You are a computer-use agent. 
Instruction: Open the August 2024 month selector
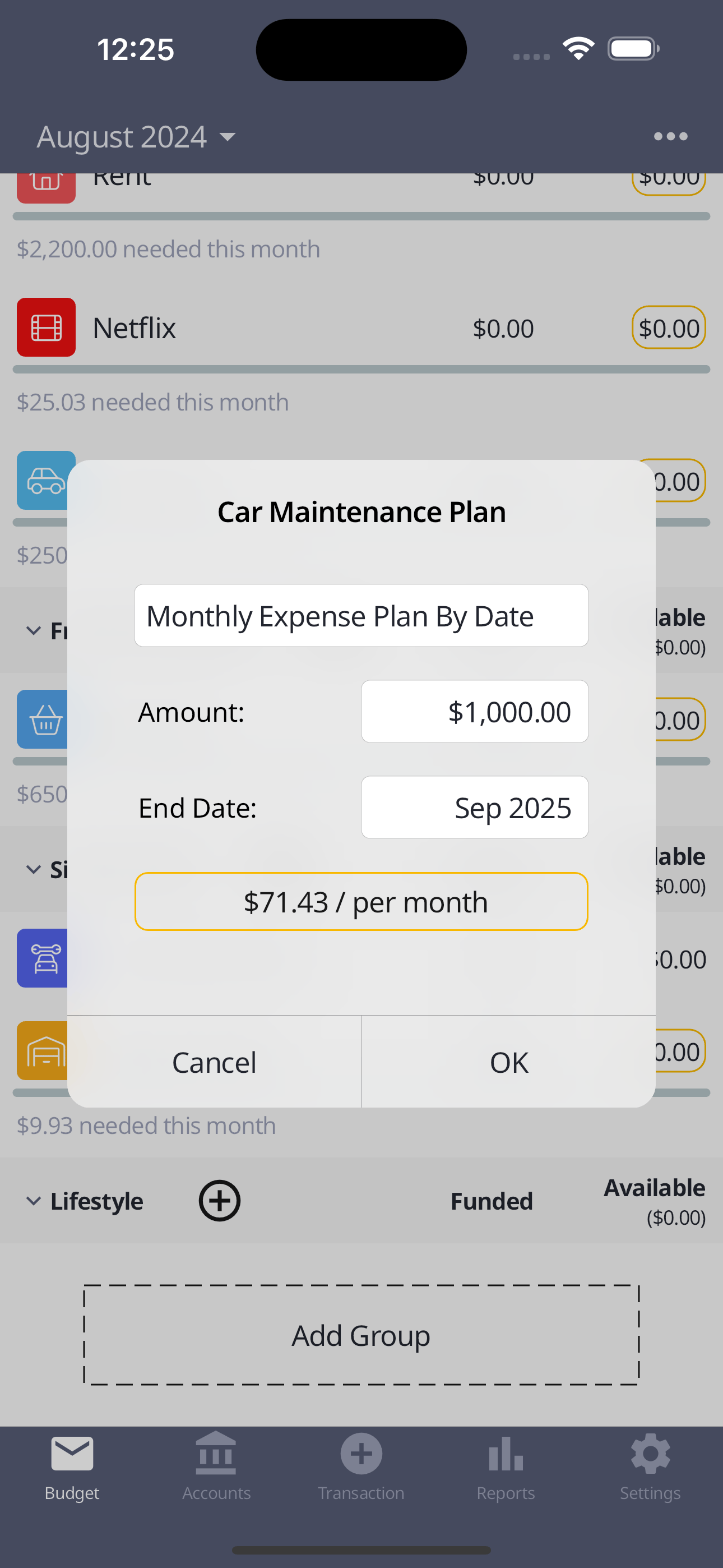[136, 136]
